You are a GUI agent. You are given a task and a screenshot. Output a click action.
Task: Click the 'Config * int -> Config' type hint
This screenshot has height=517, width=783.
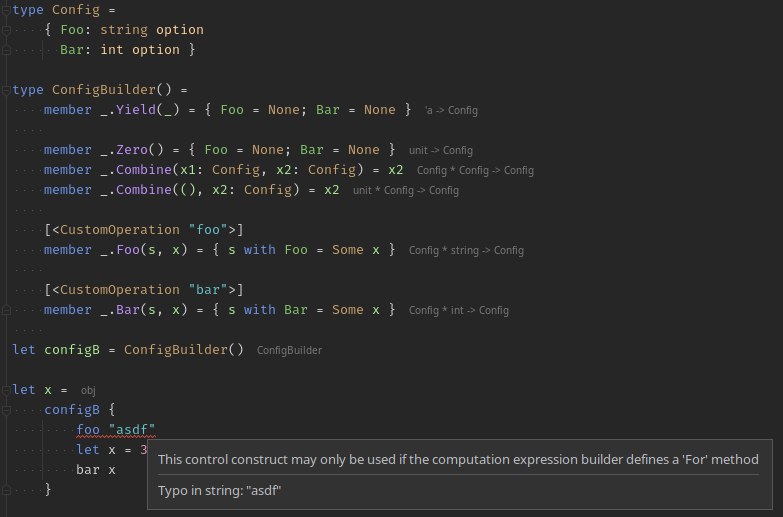tap(458, 310)
